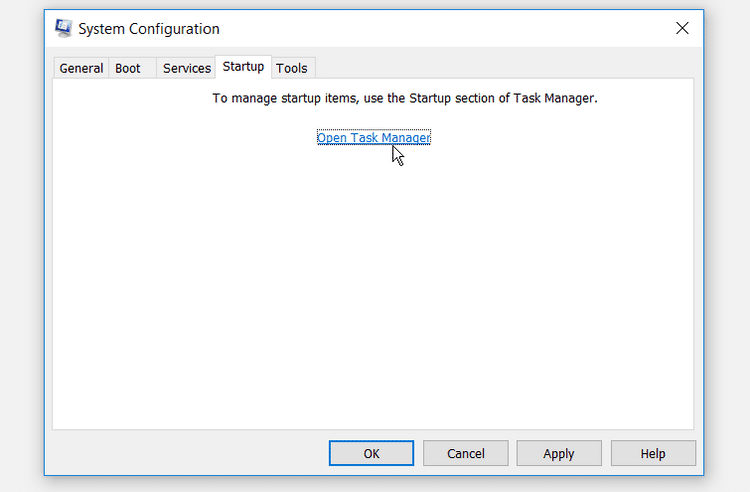Viewport: 750px width, 492px height.
Task: Click the Apply button
Action: click(x=558, y=453)
